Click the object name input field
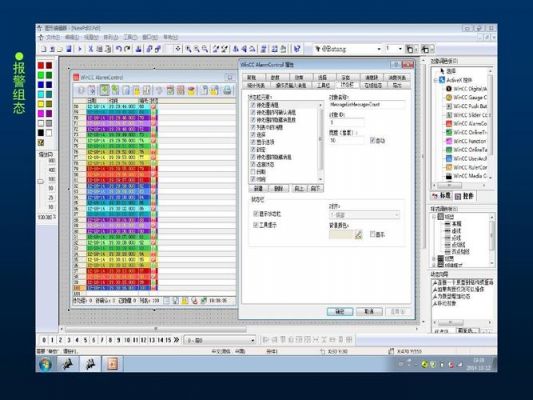The image size is (533, 400). (x=367, y=105)
